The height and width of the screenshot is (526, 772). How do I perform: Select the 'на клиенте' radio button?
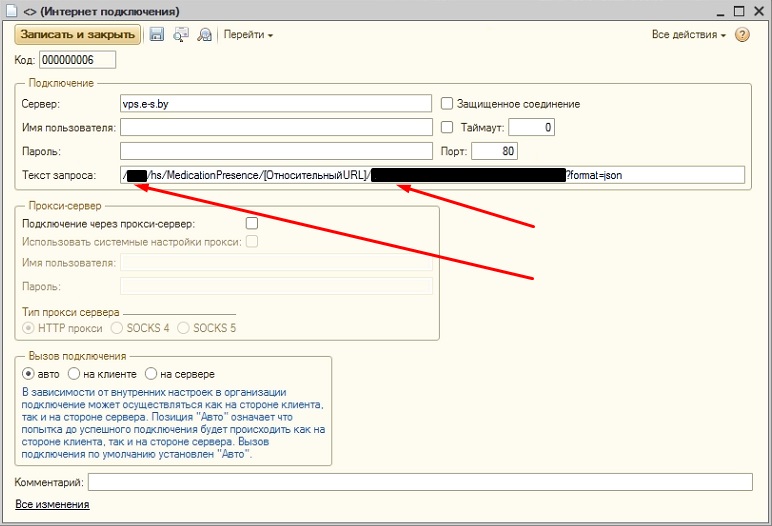88,374
